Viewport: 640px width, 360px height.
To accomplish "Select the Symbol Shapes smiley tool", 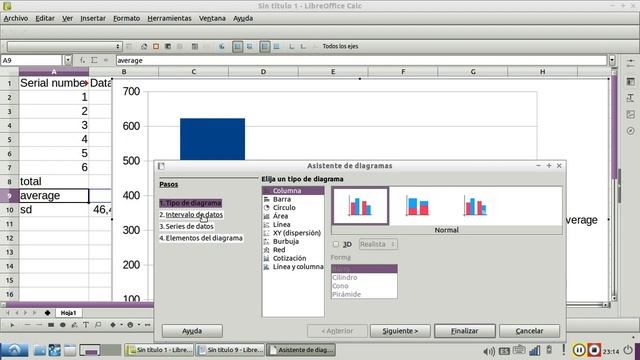I will point(130,325).
